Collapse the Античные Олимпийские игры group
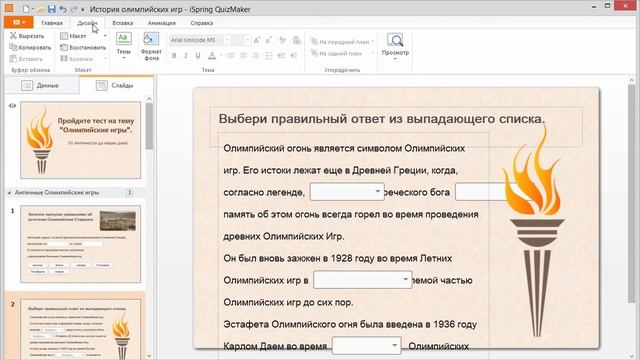This screenshot has width=640, height=360. click(x=10, y=192)
